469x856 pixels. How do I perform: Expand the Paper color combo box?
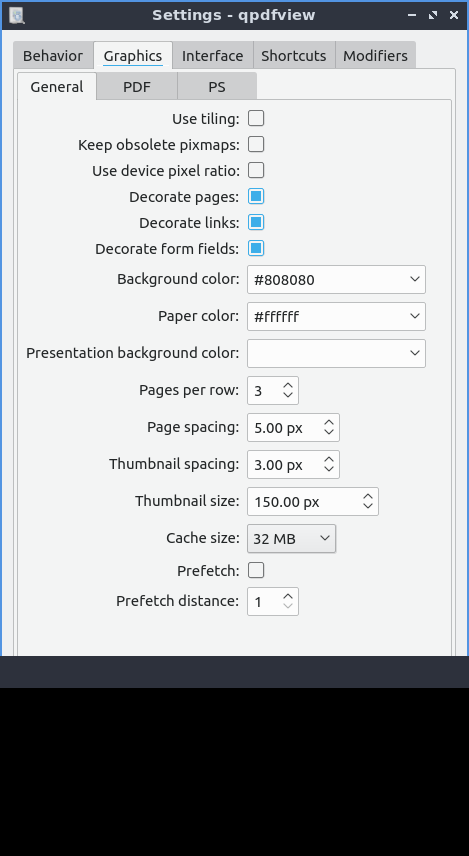(336, 317)
